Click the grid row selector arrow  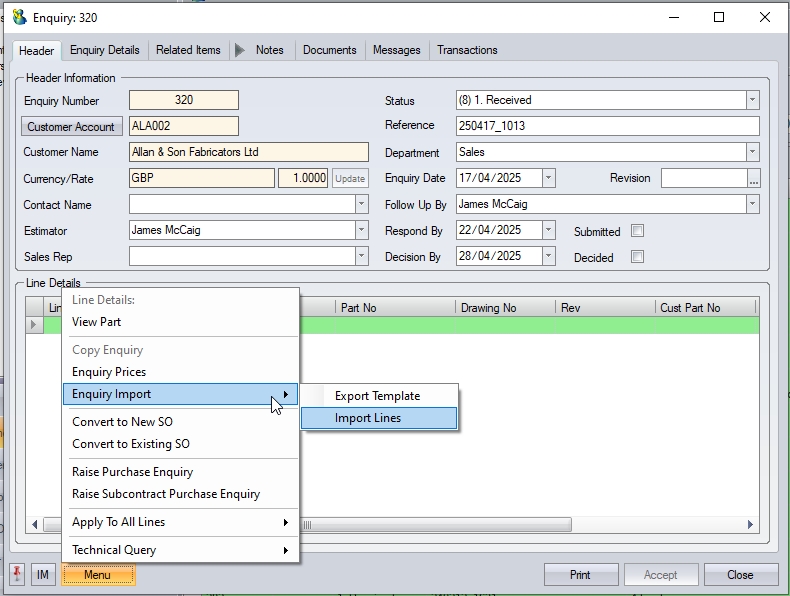(34, 325)
